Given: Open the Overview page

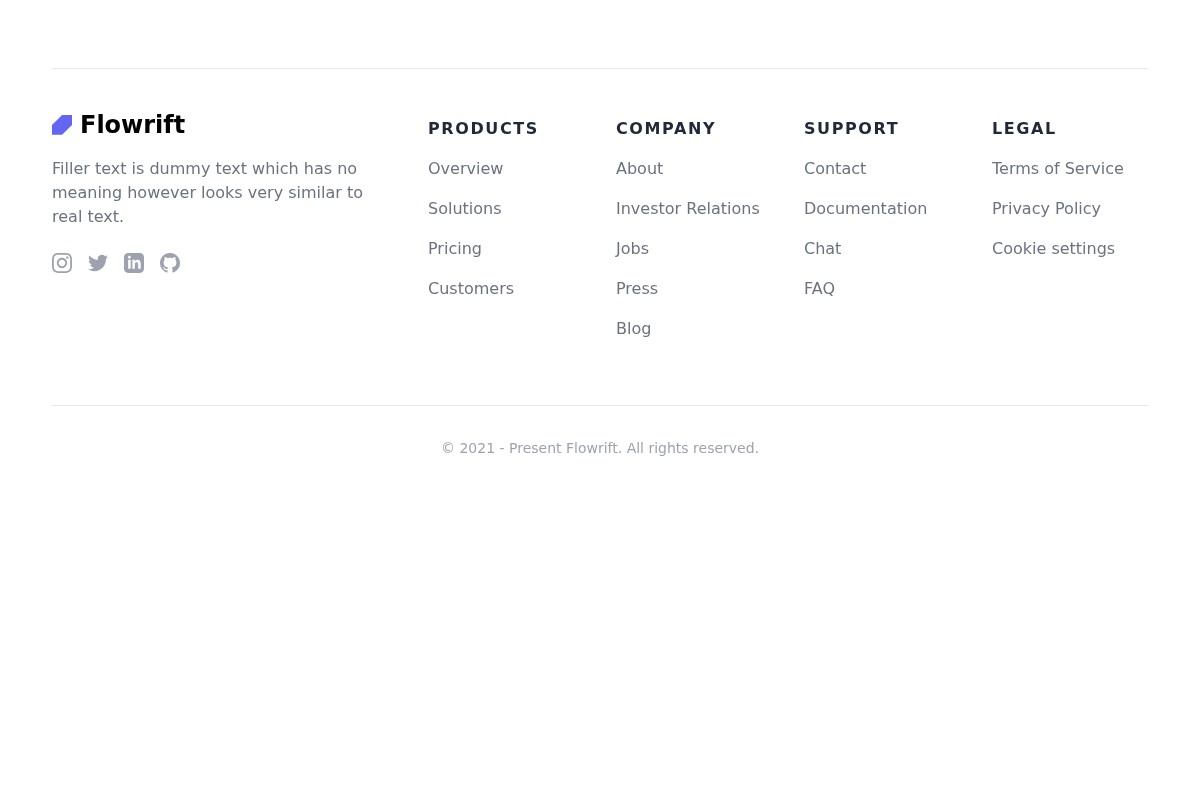Looking at the screenshot, I should 465,168.
